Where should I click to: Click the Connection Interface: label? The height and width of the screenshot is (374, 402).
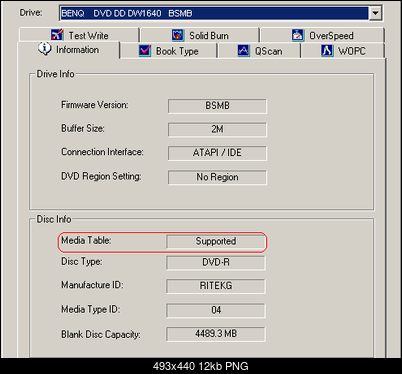tap(102, 152)
